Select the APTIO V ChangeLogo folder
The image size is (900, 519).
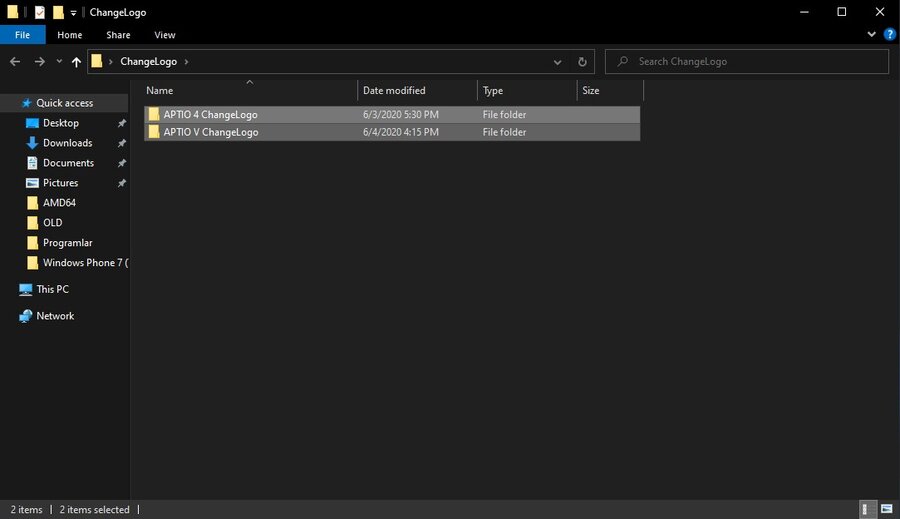(391, 132)
